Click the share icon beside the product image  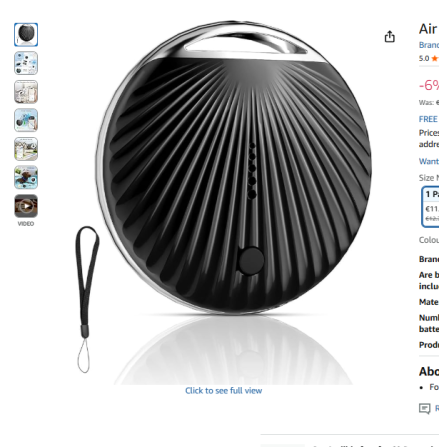[389, 36]
